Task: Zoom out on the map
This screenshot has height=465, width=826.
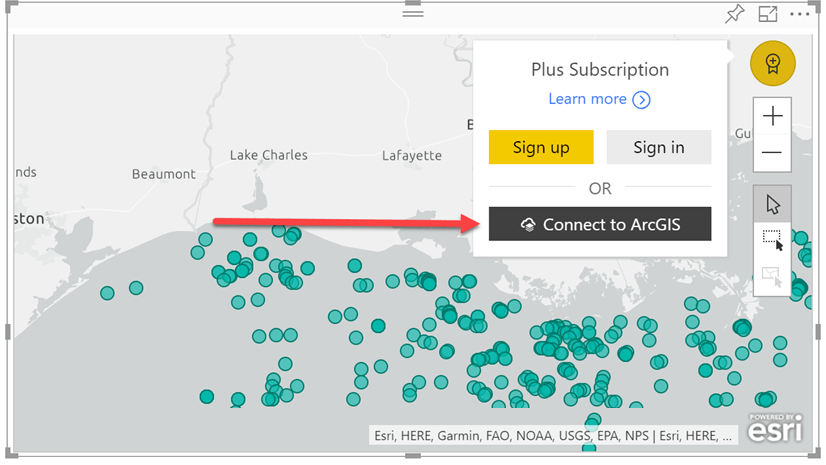Action: click(772, 153)
